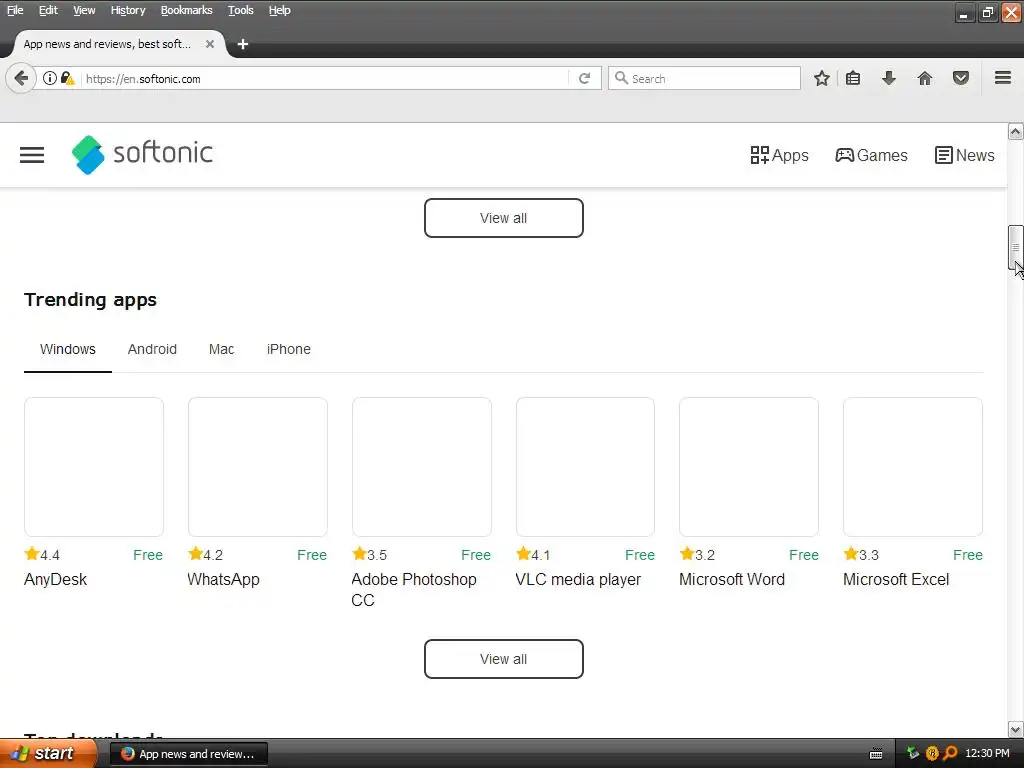Switch to the Mac trending tab
Screen dimensions: 1024x768
221,349
